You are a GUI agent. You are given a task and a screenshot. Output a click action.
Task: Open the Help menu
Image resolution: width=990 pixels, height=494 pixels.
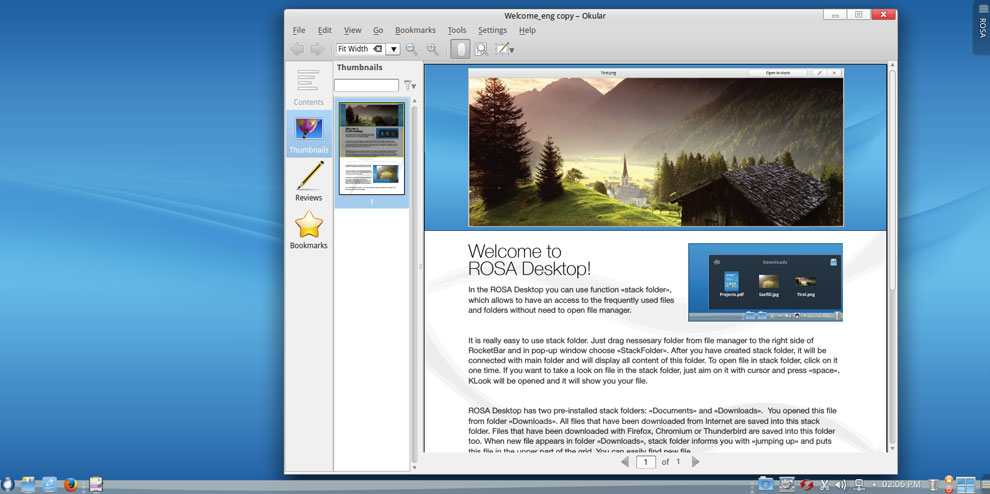(527, 30)
